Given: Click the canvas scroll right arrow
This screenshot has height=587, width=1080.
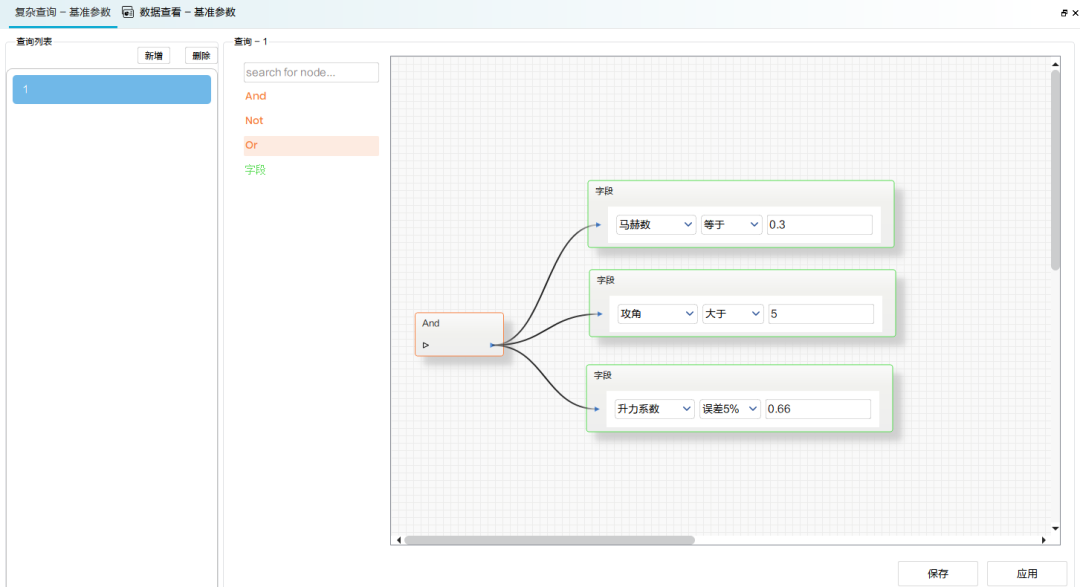Looking at the screenshot, I should coord(1043,540).
